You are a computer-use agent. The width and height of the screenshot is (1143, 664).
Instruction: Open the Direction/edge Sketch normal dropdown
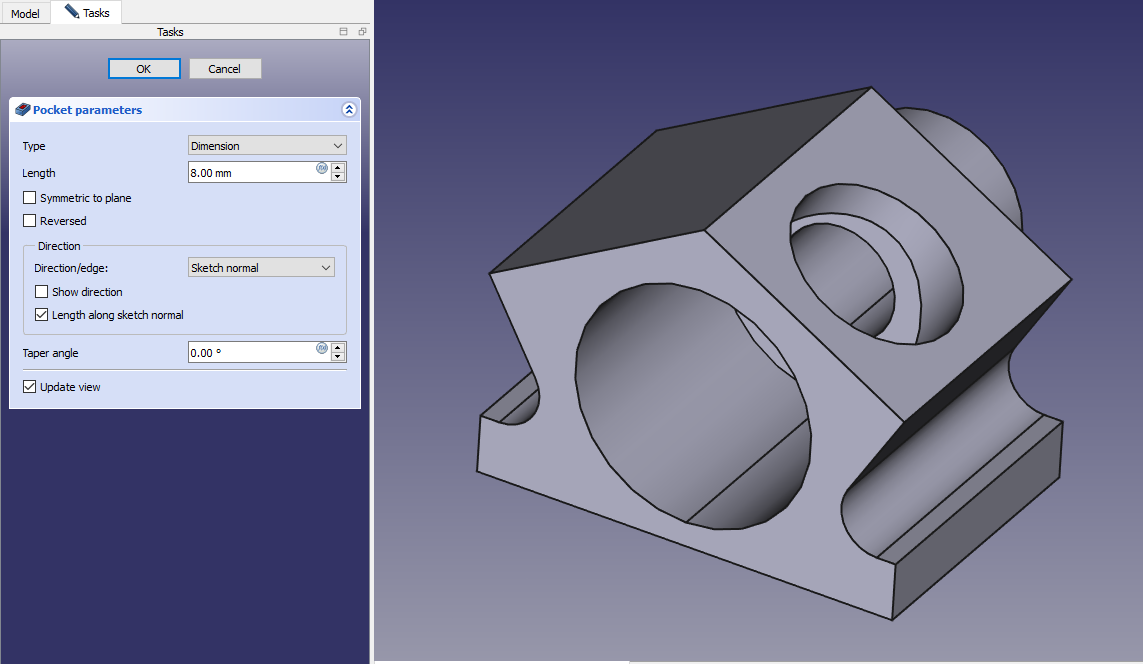(x=261, y=268)
